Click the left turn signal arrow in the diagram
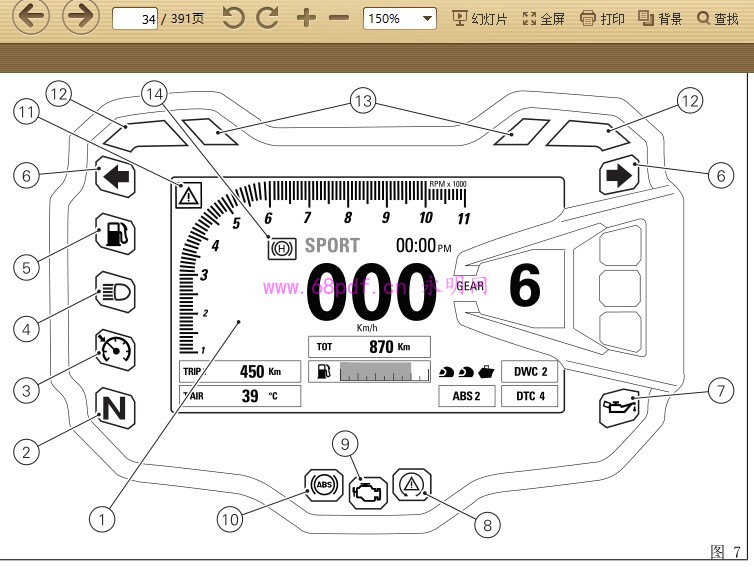The height and width of the screenshot is (567, 754). coord(116,177)
